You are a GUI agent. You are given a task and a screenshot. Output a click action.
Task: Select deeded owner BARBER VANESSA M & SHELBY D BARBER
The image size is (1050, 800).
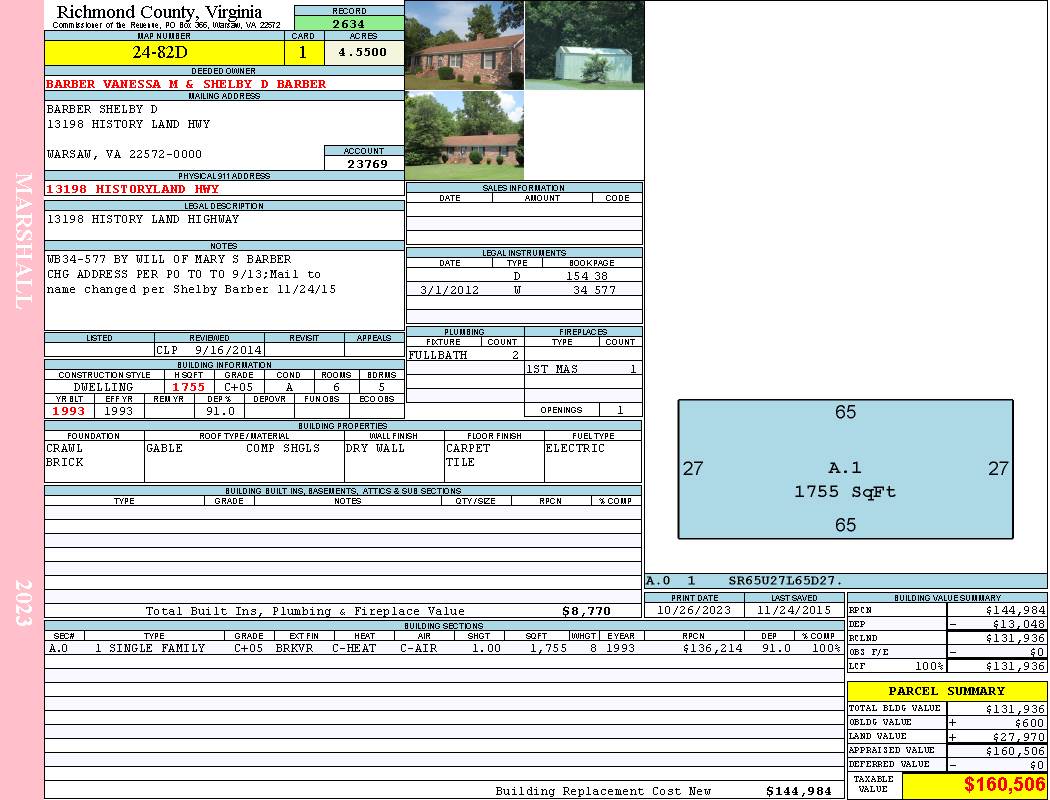coord(185,84)
